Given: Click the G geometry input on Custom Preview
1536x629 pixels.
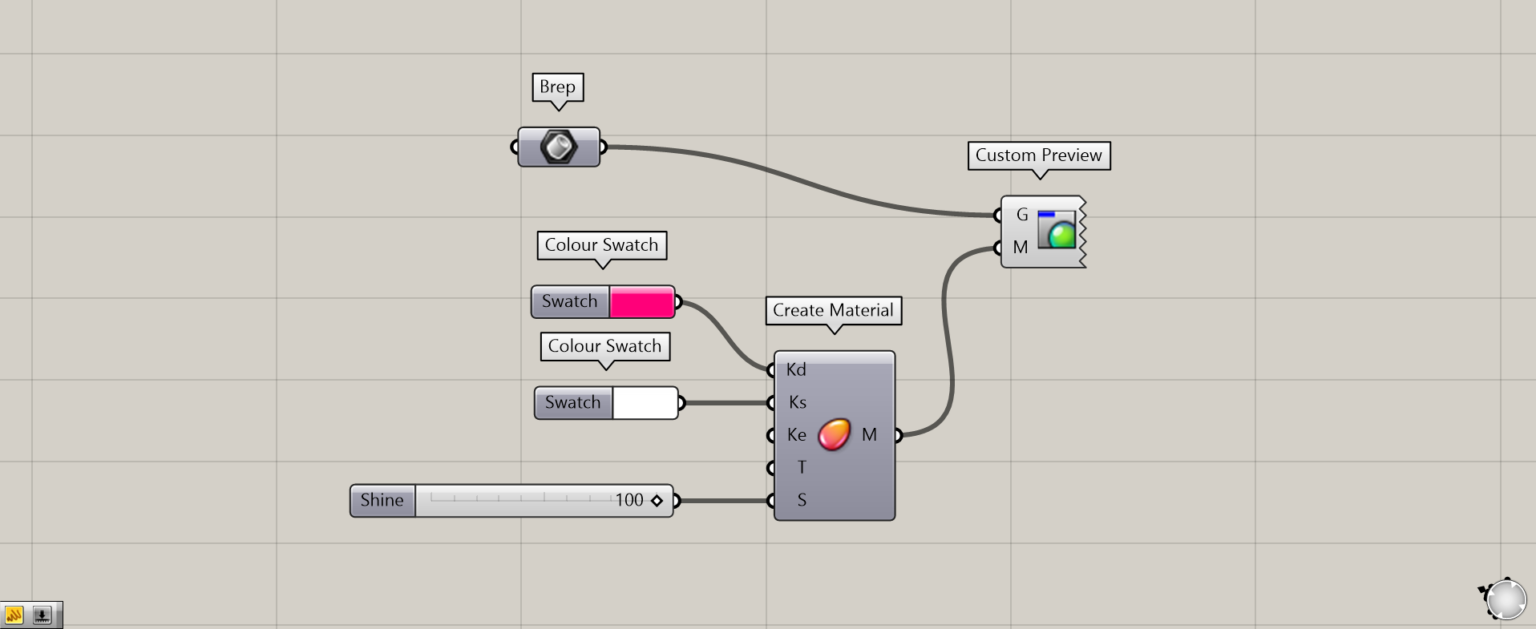Looking at the screenshot, I should tap(1021, 215).
